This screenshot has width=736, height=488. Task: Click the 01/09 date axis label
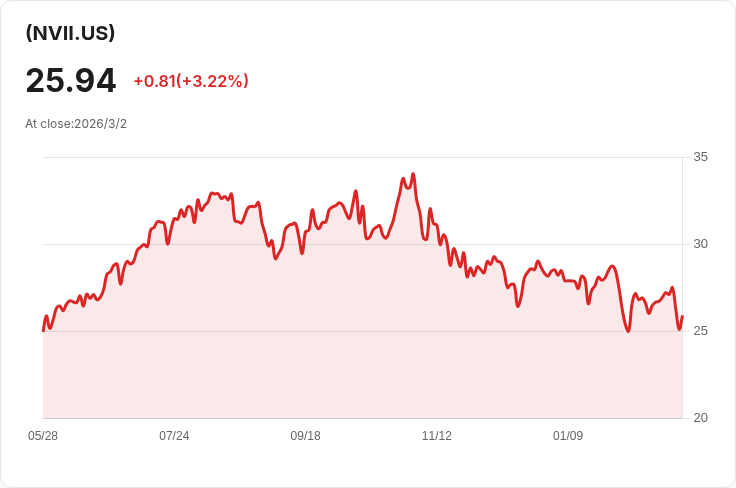[x=568, y=436]
